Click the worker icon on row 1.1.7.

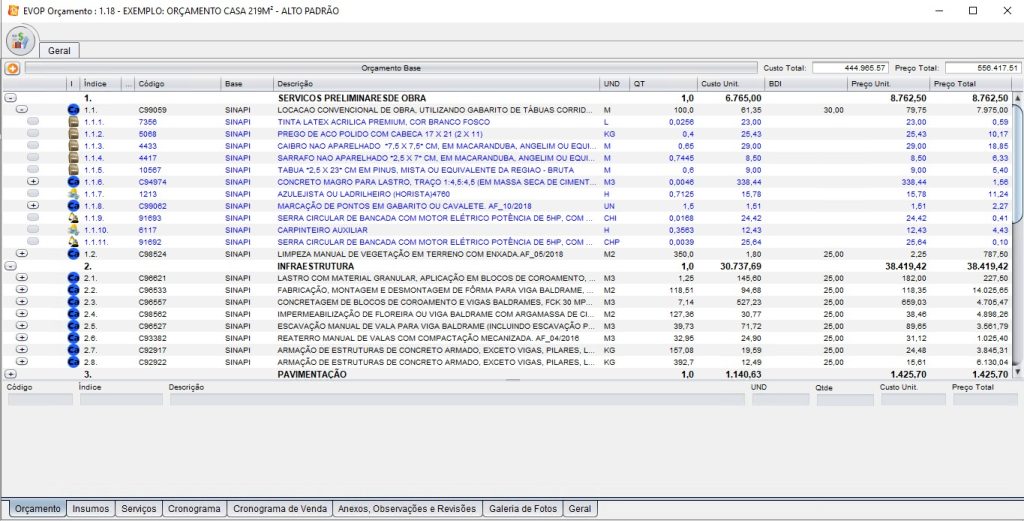pos(72,193)
